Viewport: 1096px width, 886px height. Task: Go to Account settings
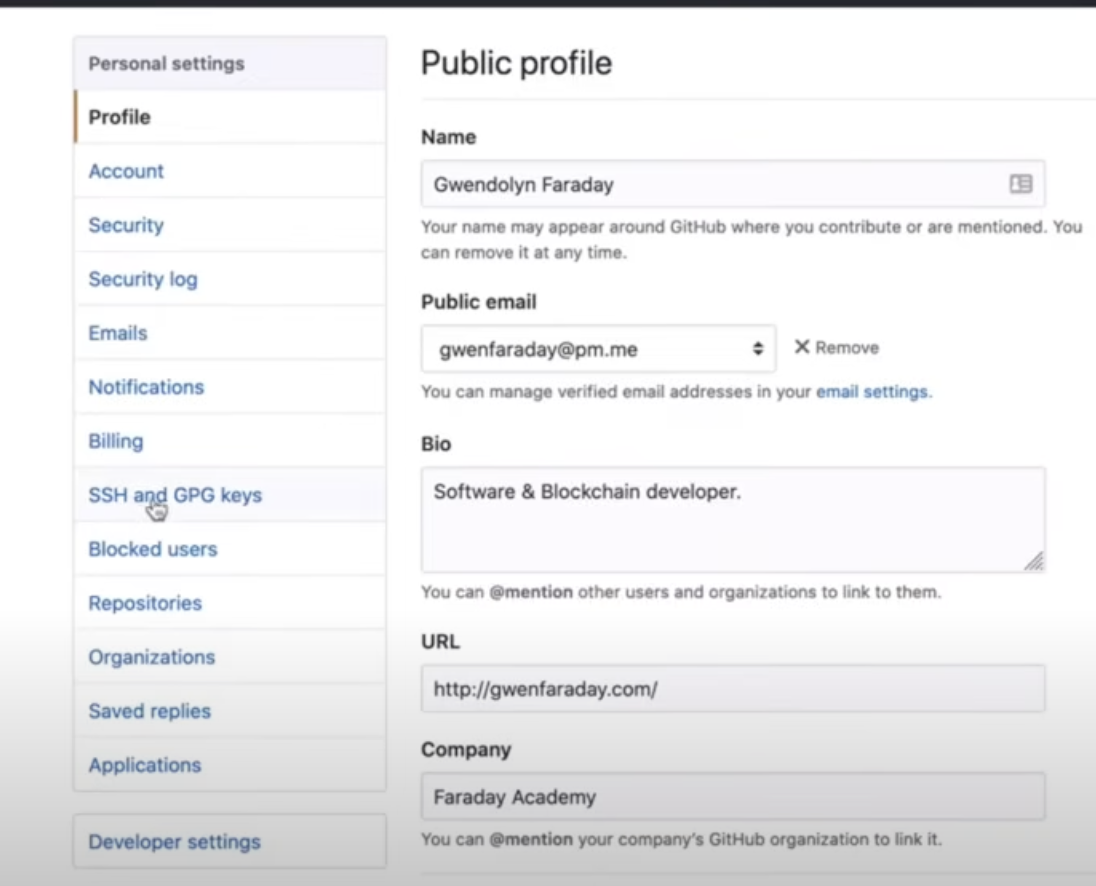[x=126, y=171]
